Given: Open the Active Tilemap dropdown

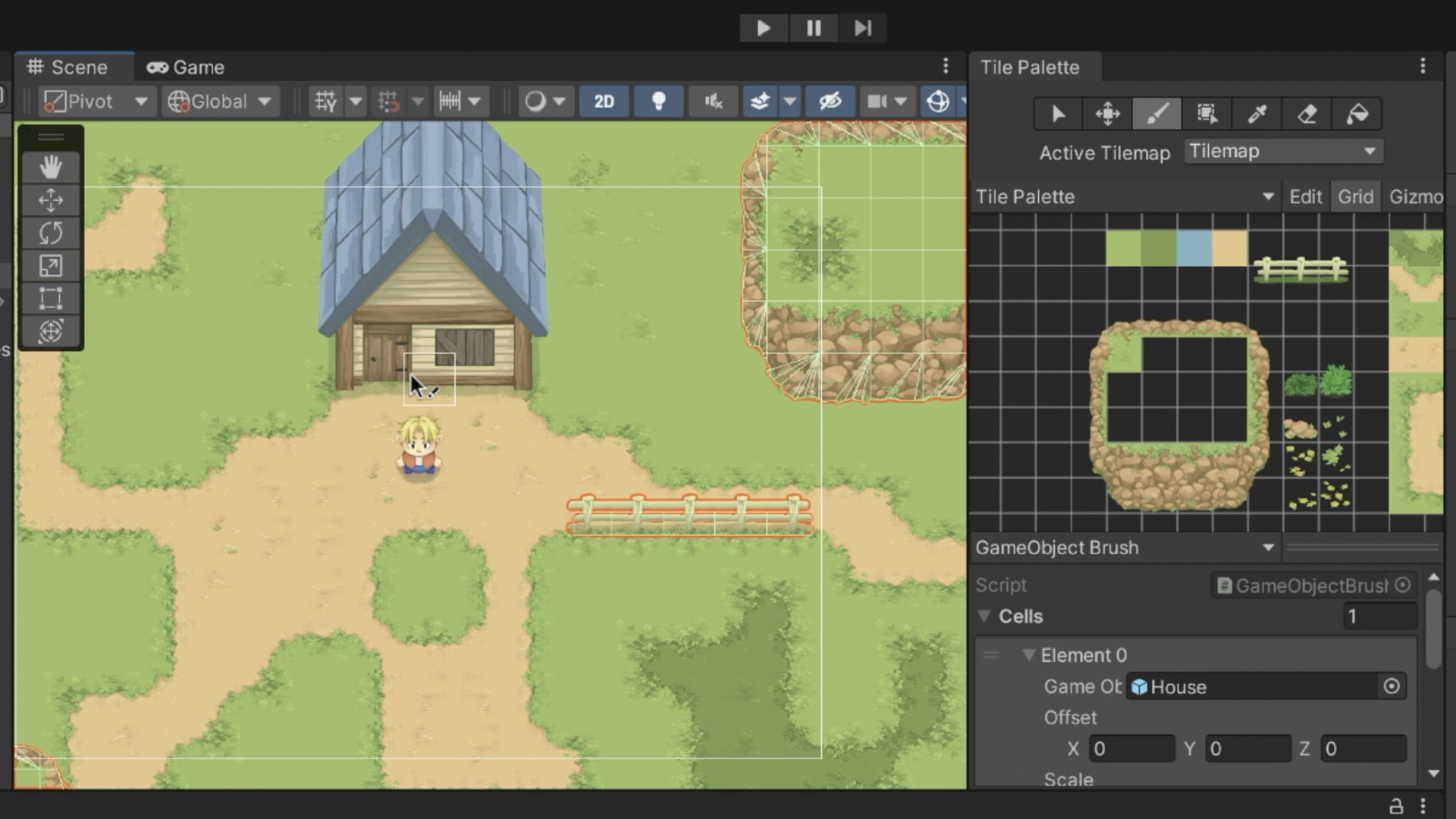Looking at the screenshot, I should [1283, 151].
